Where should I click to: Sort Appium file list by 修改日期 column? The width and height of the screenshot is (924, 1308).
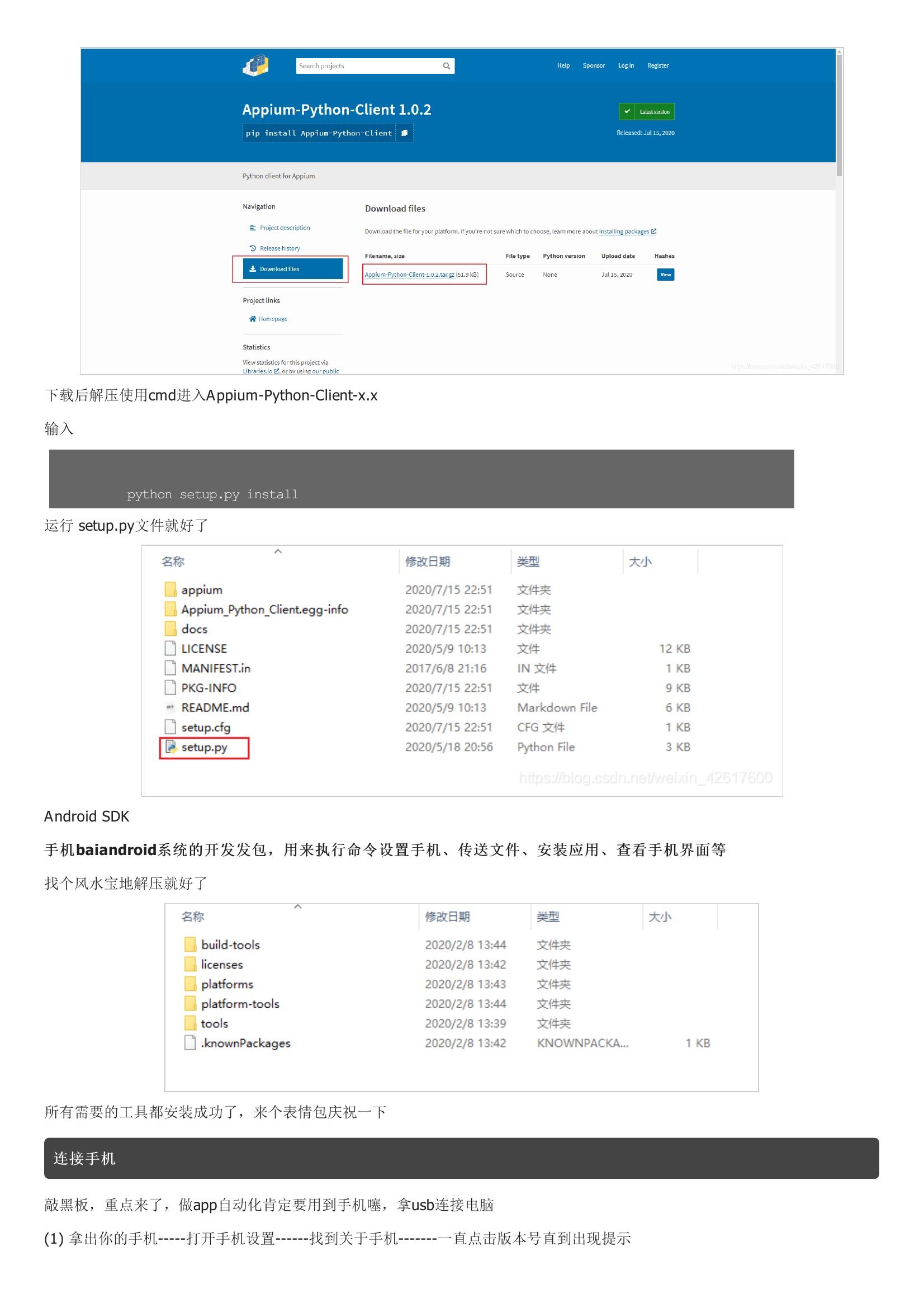(x=428, y=561)
